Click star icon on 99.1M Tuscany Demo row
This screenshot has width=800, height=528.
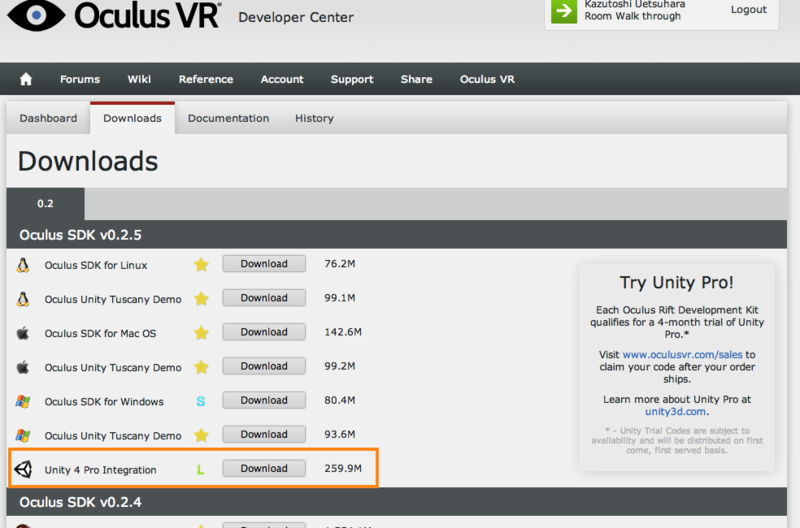(202, 298)
